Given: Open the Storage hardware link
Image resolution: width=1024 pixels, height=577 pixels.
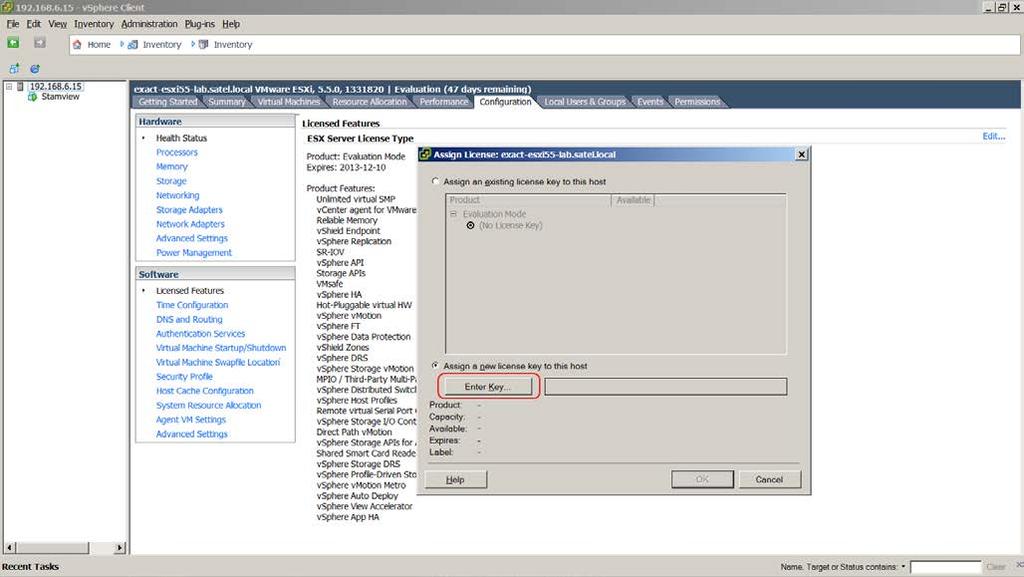Looking at the screenshot, I should [171, 181].
